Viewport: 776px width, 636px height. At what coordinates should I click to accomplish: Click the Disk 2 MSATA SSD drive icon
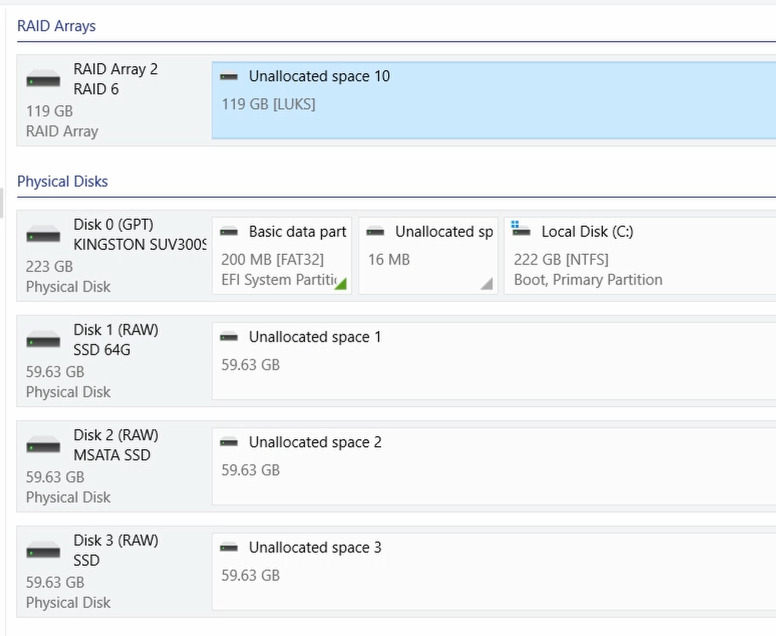click(43, 445)
